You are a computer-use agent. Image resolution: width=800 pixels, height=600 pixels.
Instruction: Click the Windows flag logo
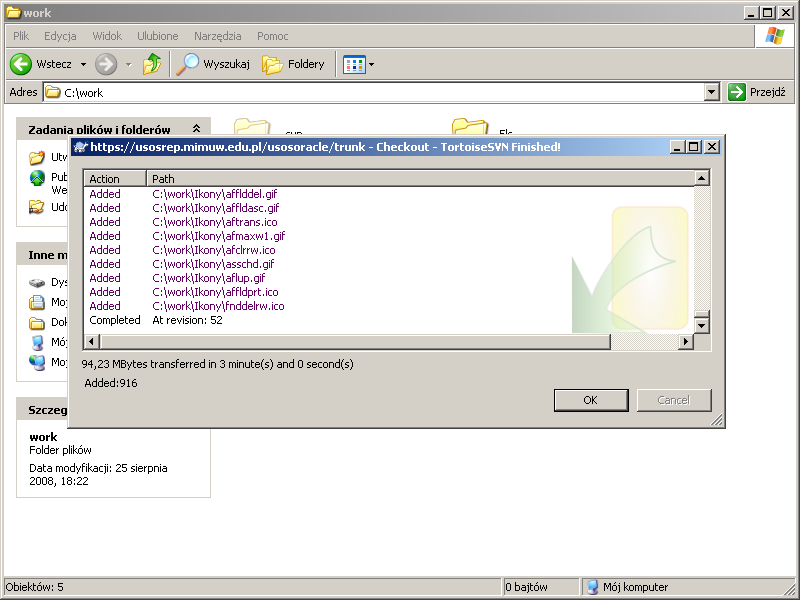tap(774, 36)
